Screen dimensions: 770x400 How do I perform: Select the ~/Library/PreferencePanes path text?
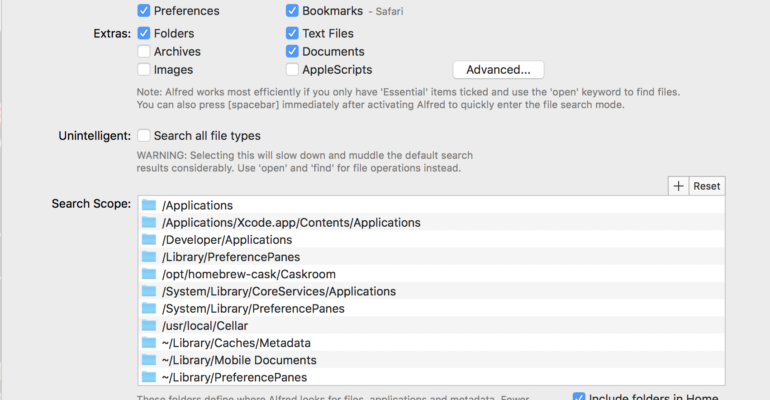[x=234, y=377]
